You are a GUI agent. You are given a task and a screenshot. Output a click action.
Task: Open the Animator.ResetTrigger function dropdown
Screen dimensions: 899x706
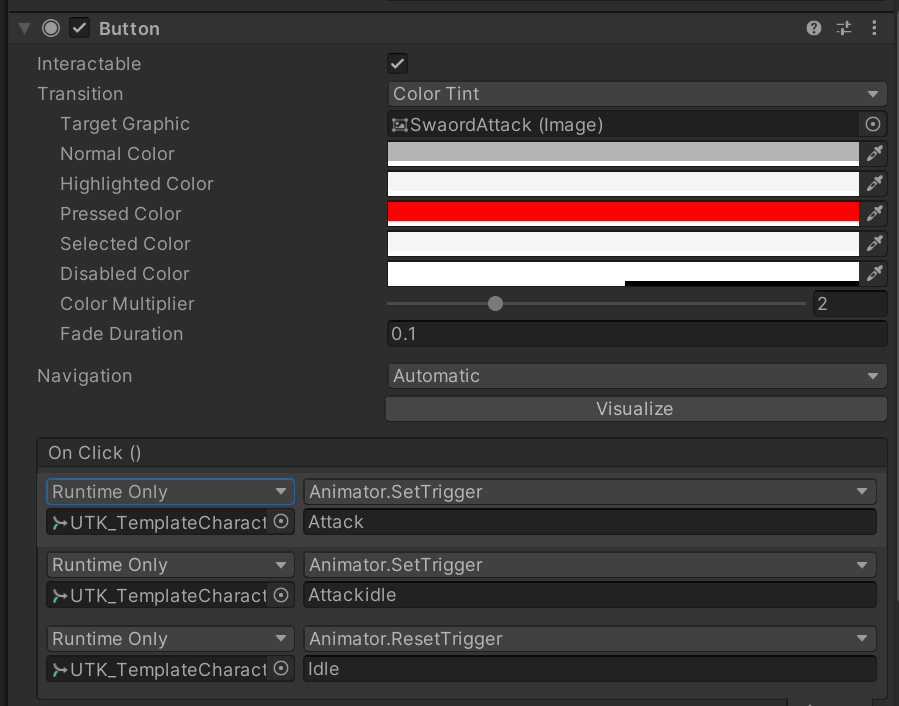(x=589, y=638)
